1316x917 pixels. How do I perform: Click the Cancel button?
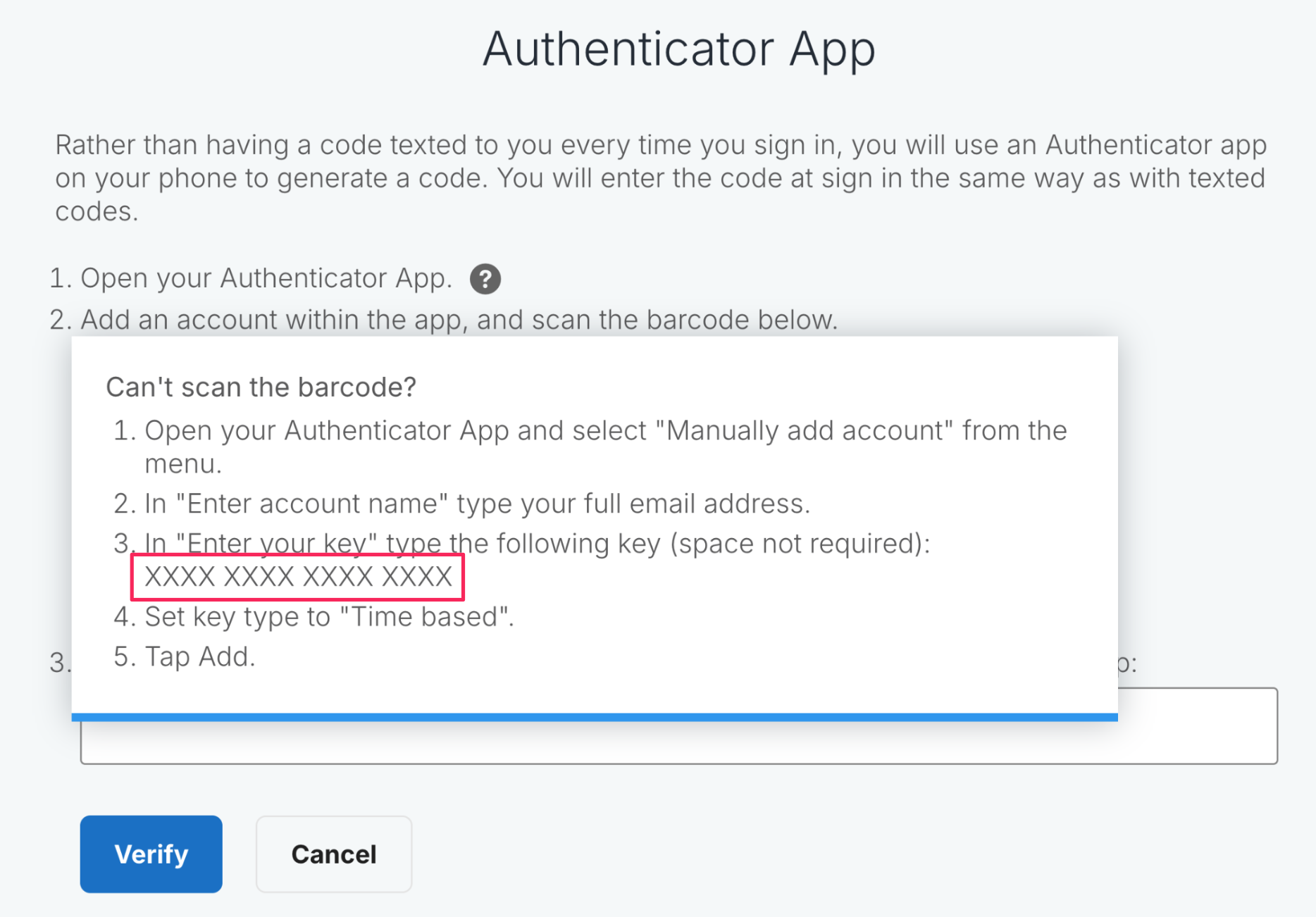333,854
